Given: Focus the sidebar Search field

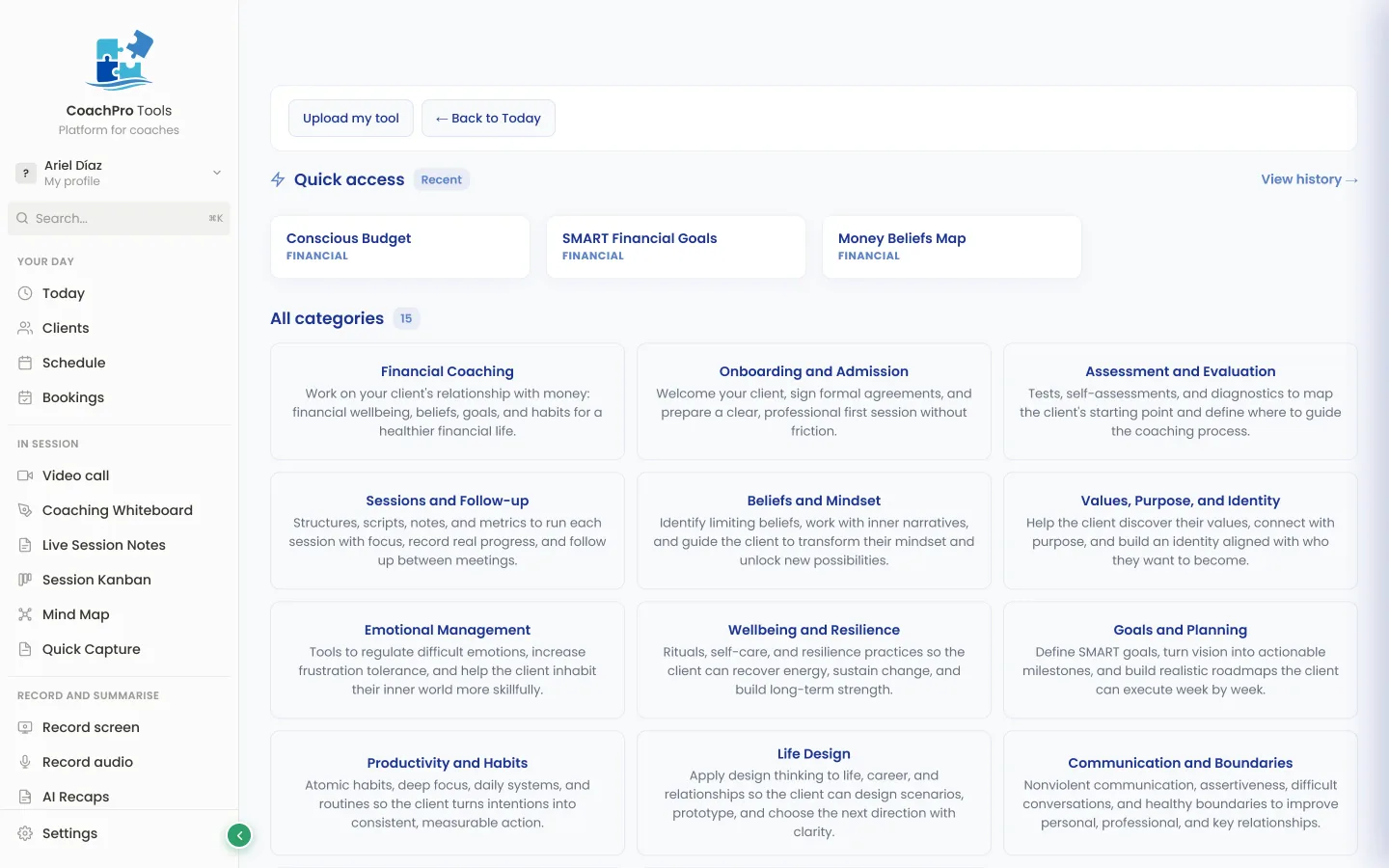Looking at the screenshot, I should [119, 218].
